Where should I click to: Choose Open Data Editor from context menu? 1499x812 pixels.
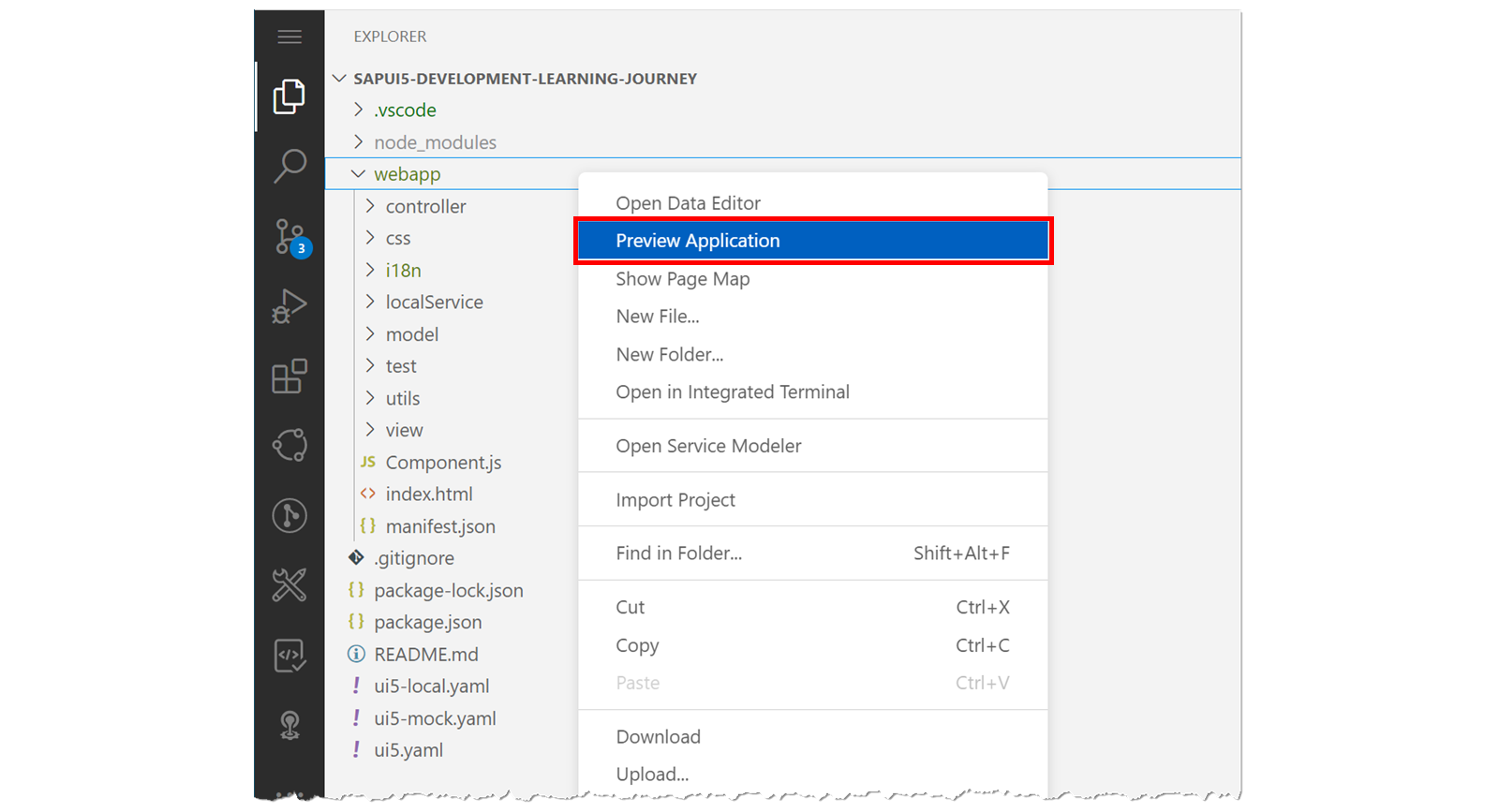click(812, 203)
